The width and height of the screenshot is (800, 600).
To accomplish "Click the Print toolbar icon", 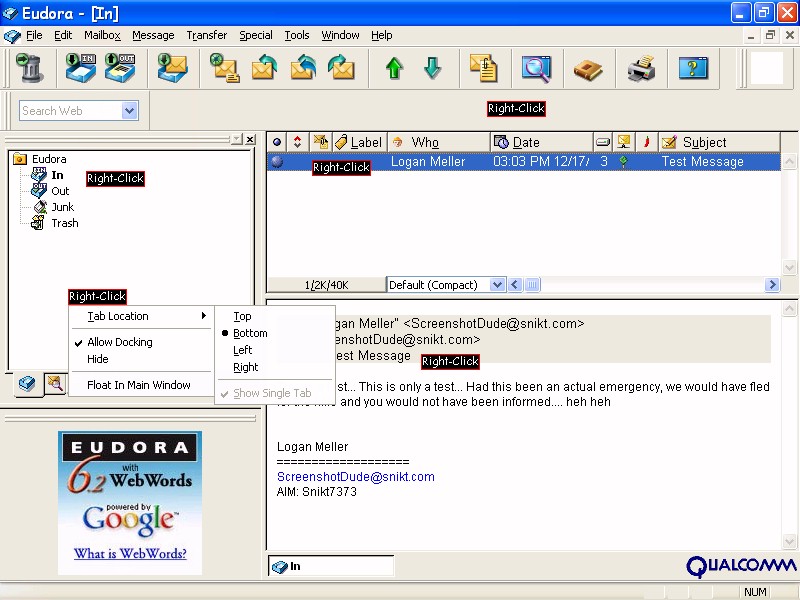I will pos(641,68).
